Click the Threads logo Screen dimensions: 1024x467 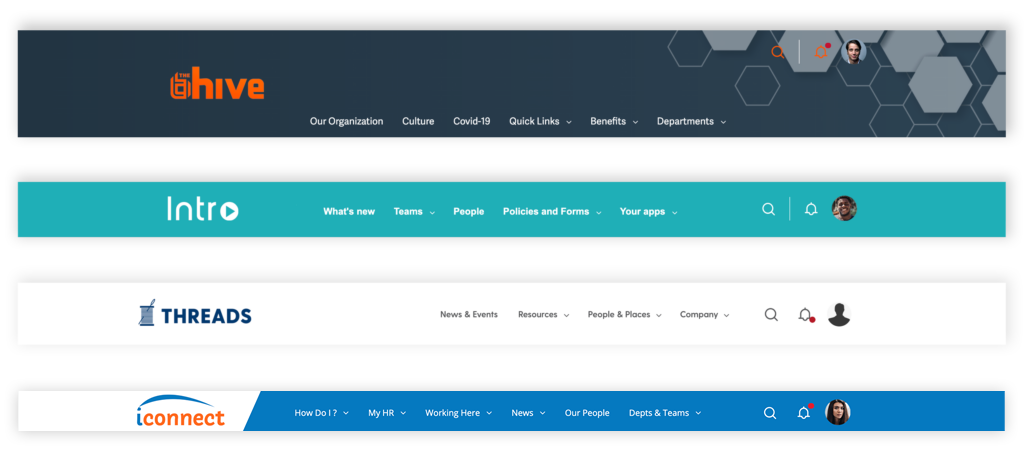click(x=195, y=314)
